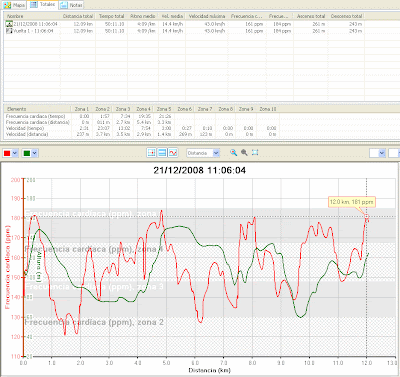The image size is (400, 377).
Task: Click the green color swatch
Action: pyautogui.click(x=27, y=153)
